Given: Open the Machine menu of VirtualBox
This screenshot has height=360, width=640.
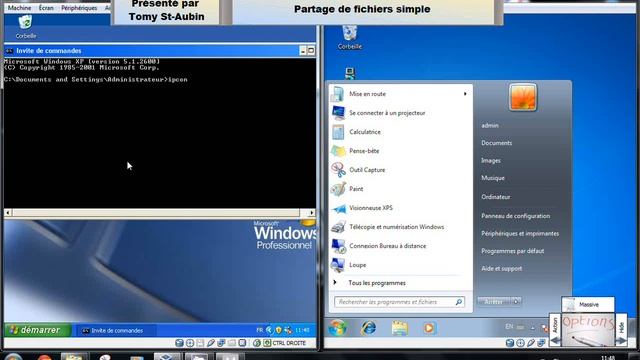Looking at the screenshot, I should tap(19, 8).
